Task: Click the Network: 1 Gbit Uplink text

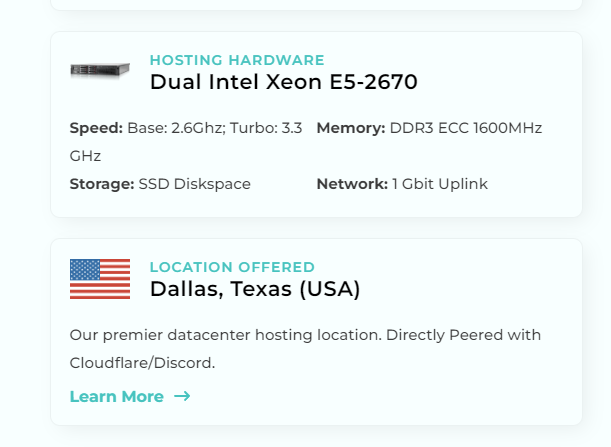Action: tap(402, 184)
